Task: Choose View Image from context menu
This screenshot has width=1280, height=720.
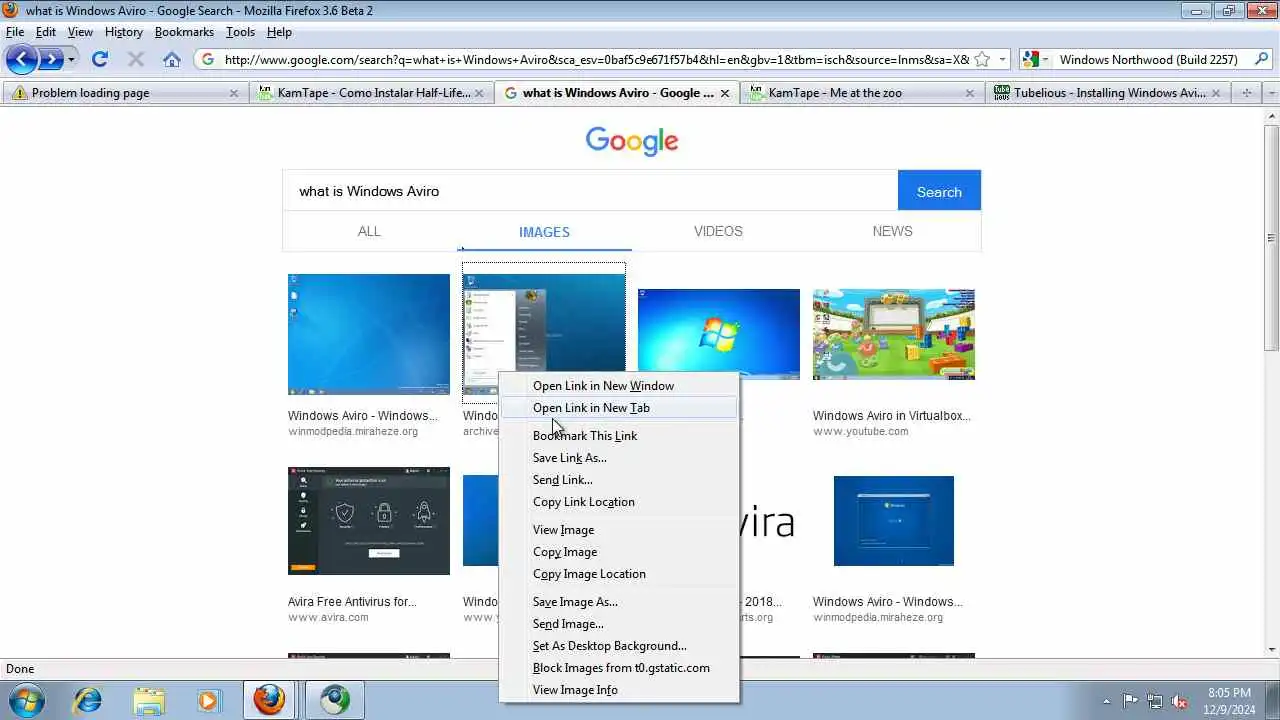Action: tap(618, 530)
